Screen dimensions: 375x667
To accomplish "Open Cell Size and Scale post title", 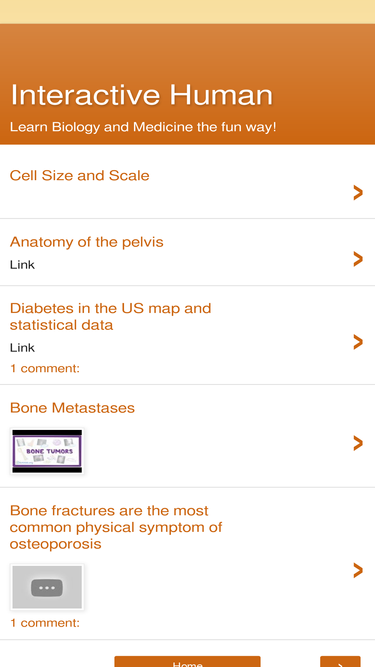I will point(80,175).
